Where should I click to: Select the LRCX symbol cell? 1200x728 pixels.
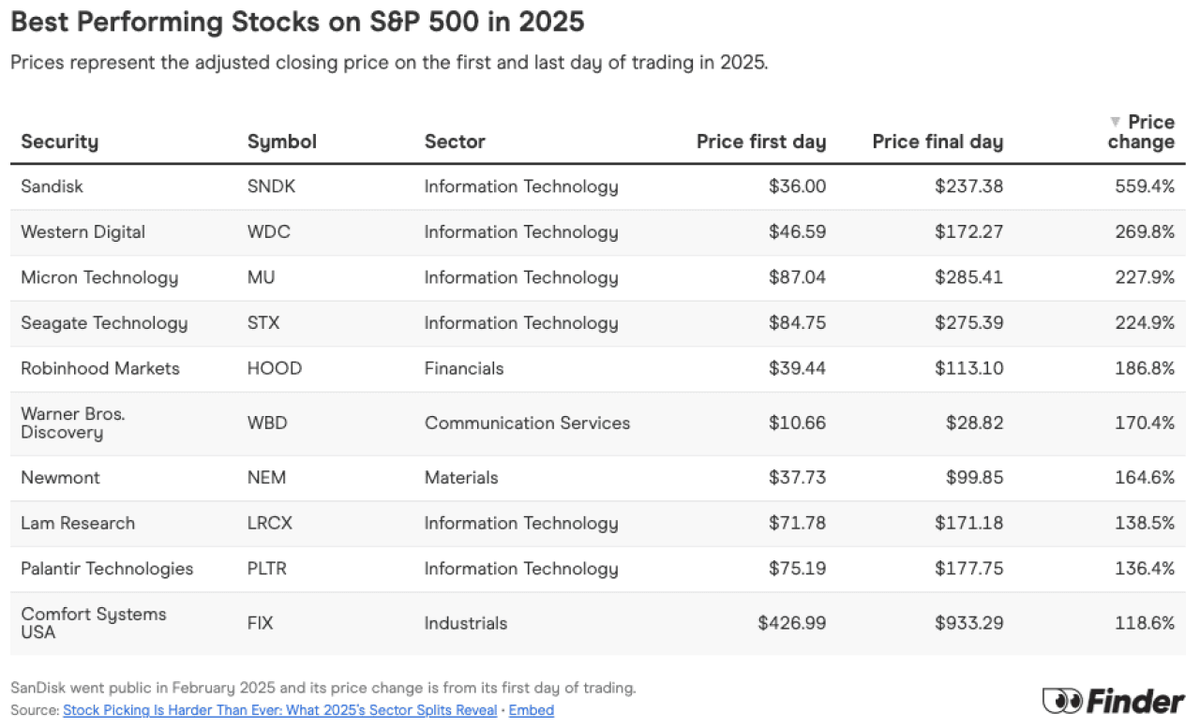[x=270, y=523]
